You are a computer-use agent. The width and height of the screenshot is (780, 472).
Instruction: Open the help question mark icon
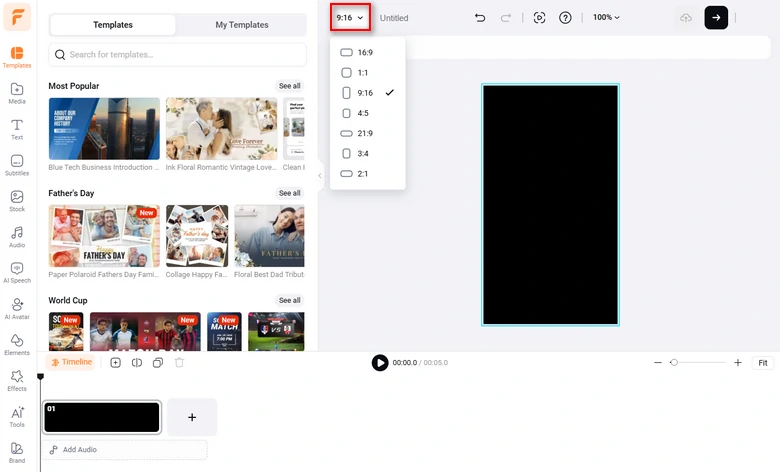pos(565,18)
